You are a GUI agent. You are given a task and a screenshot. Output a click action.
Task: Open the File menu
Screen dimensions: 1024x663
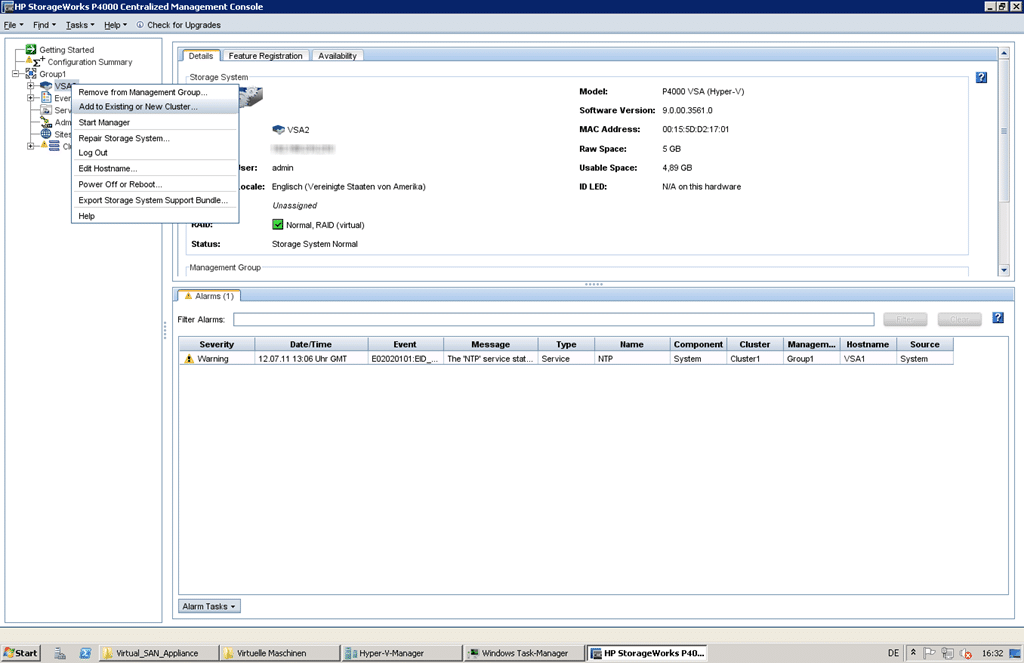coord(13,25)
